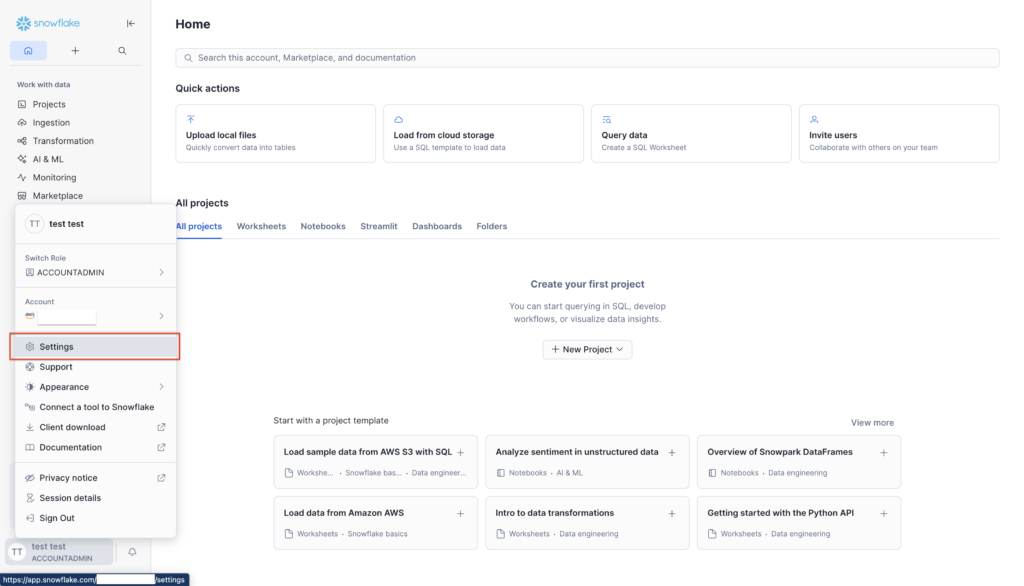Collapse the sidebar with the arrow icon
The image size is (1024, 586).
pos(130,23)
